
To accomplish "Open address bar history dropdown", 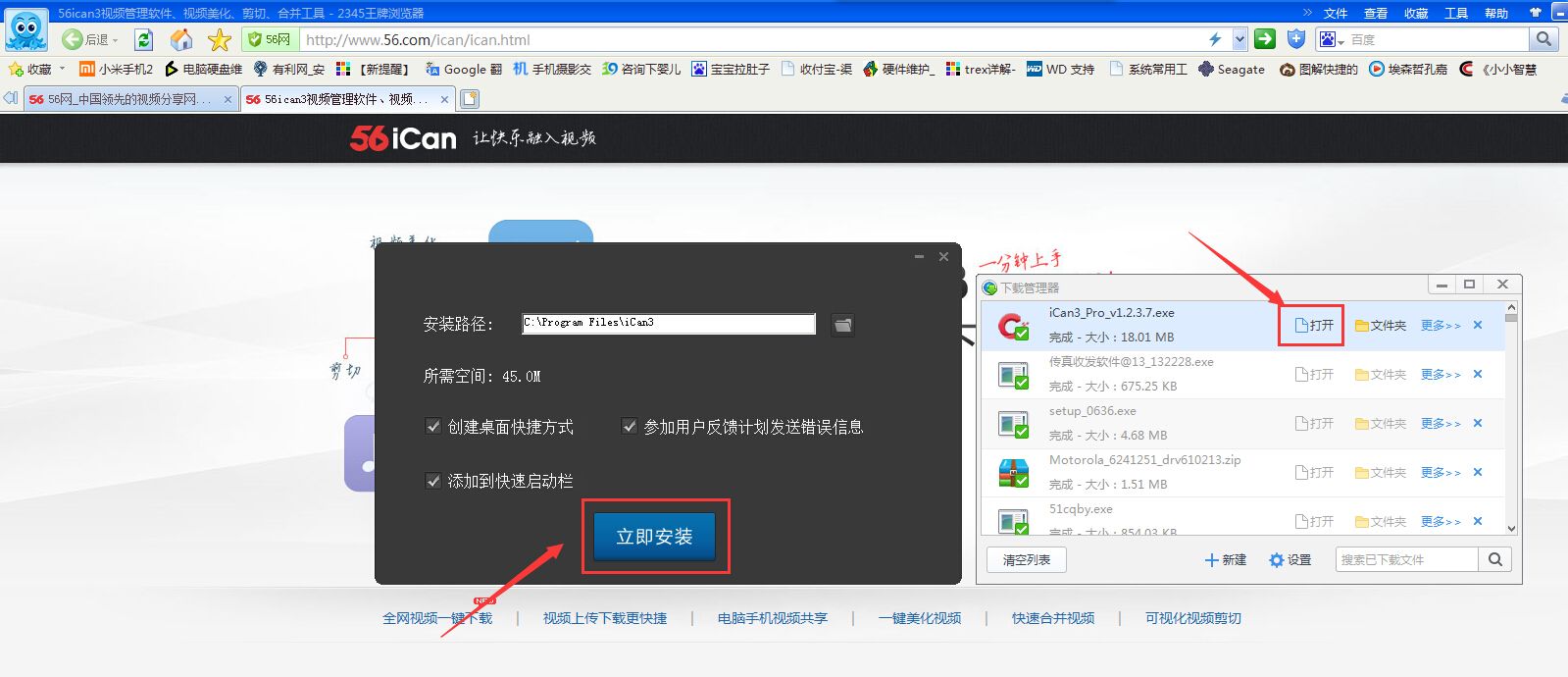I will (1239, 39).
